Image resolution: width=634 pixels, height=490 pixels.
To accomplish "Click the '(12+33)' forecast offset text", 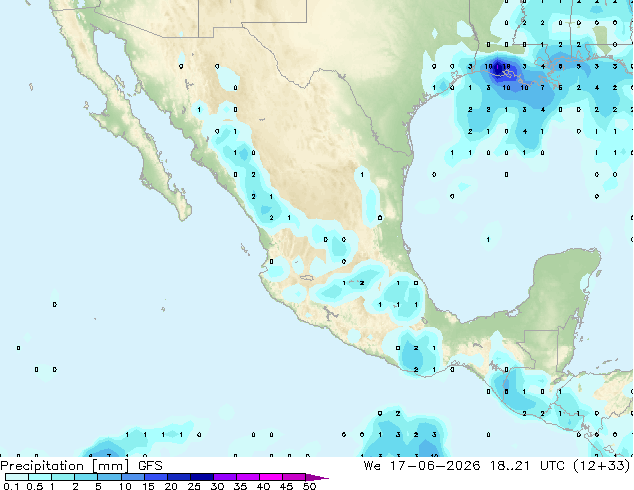I will click(x=602, y=466).
